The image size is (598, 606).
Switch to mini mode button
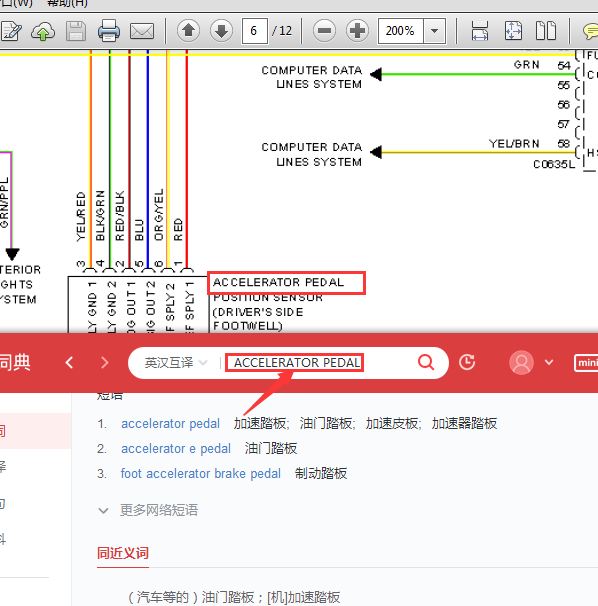pyautogui.click(x=586, y=363)
